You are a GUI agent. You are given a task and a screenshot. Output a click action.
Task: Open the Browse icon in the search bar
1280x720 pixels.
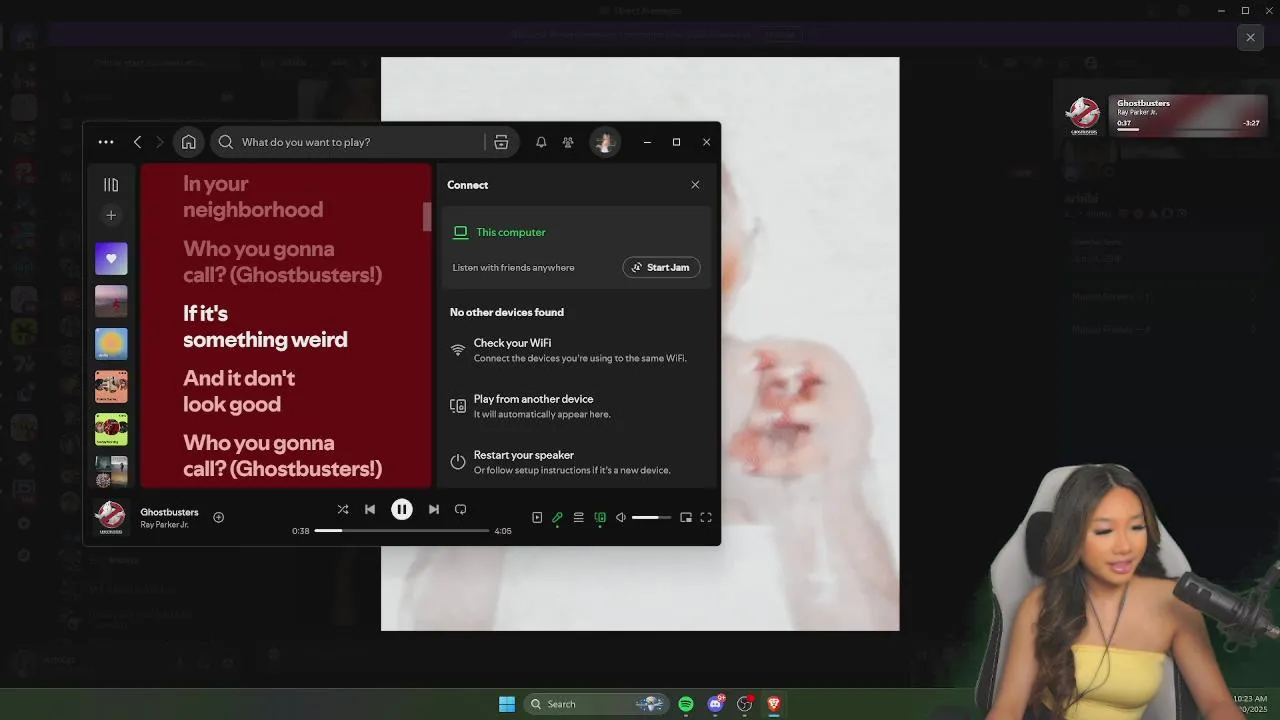click(x=501, y=142)
